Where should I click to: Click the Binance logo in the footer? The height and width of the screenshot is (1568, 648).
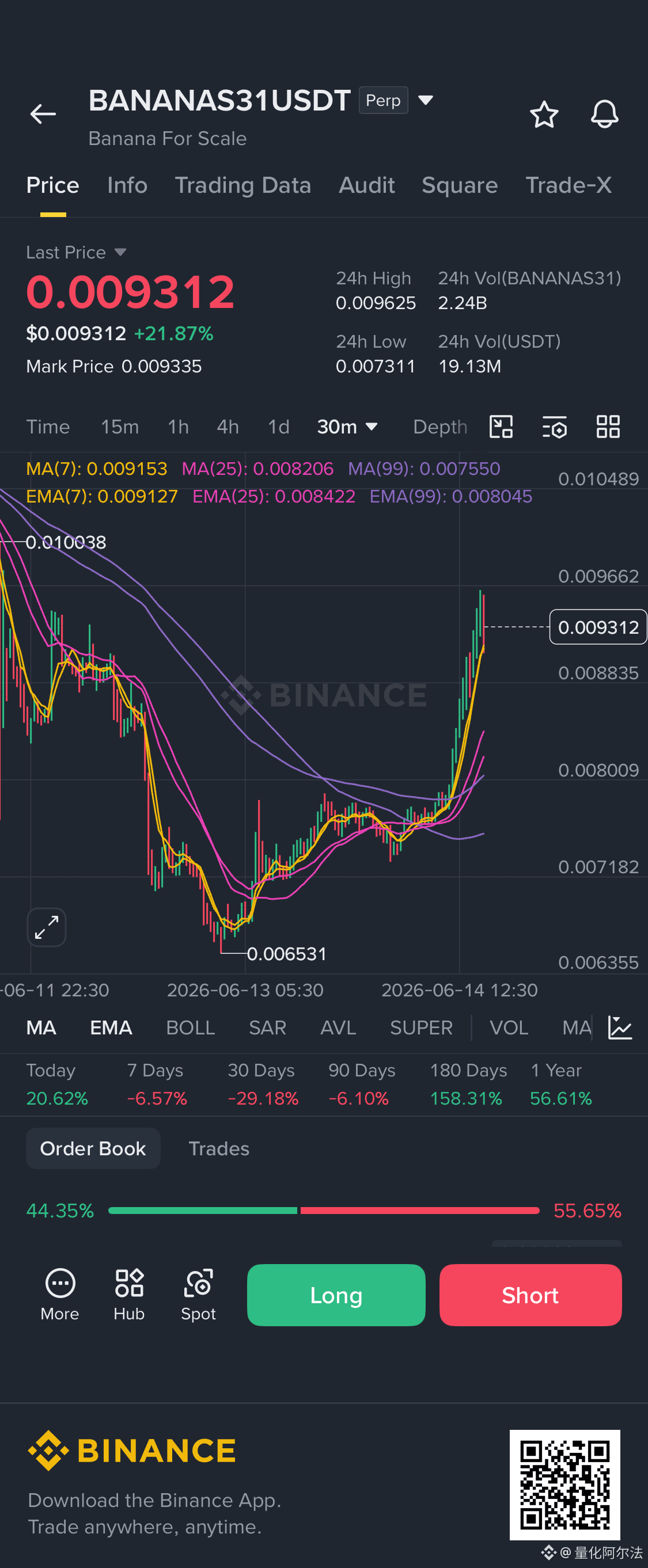[x=131, y=1450]
